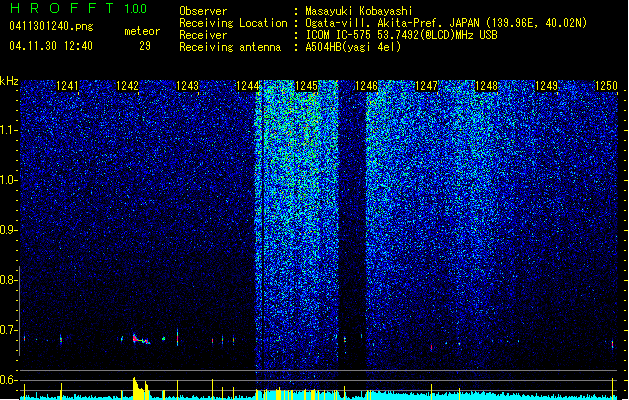Click the meteor count 29

145,46
